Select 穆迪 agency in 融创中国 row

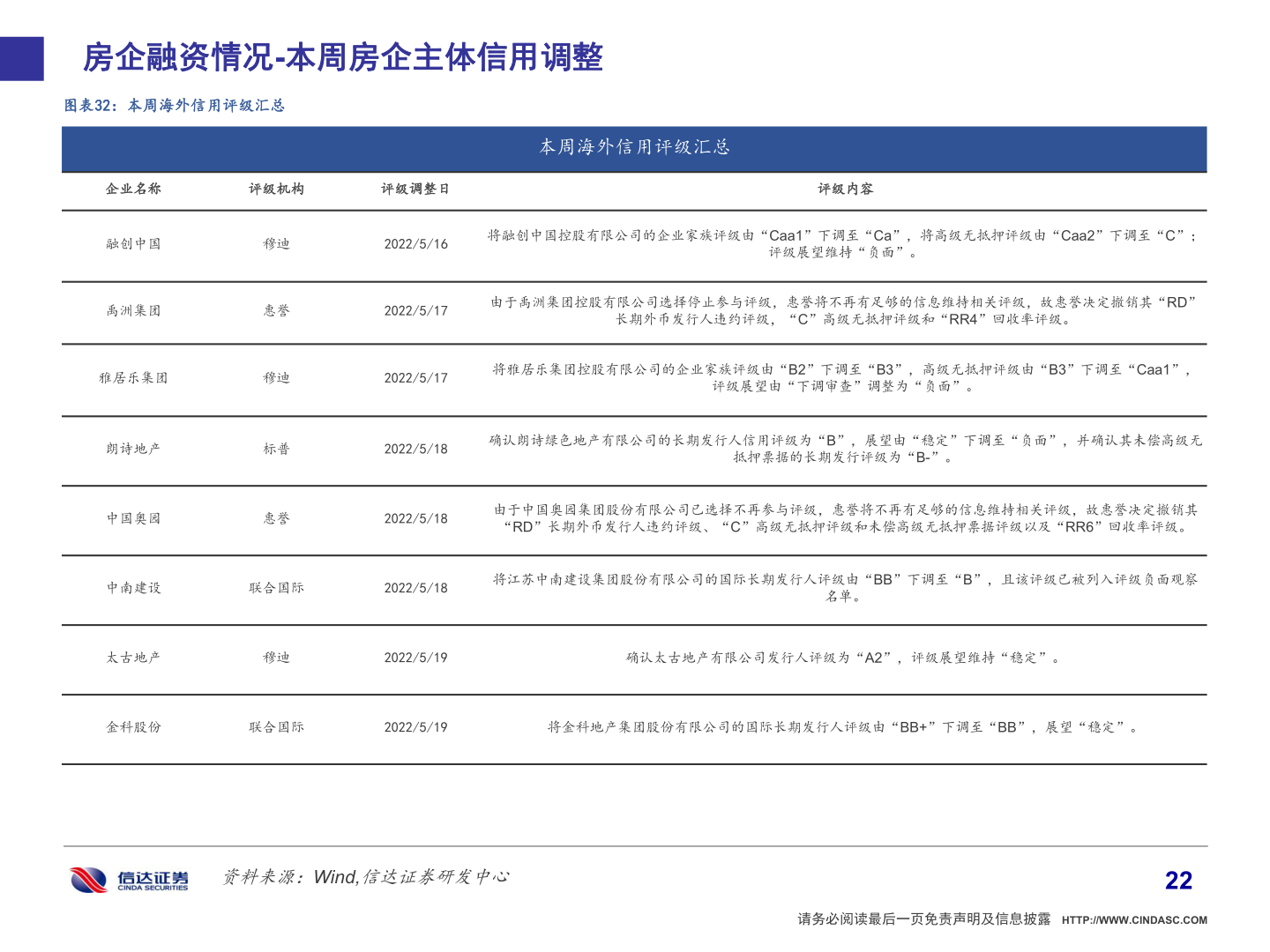(x=276, y=244)
